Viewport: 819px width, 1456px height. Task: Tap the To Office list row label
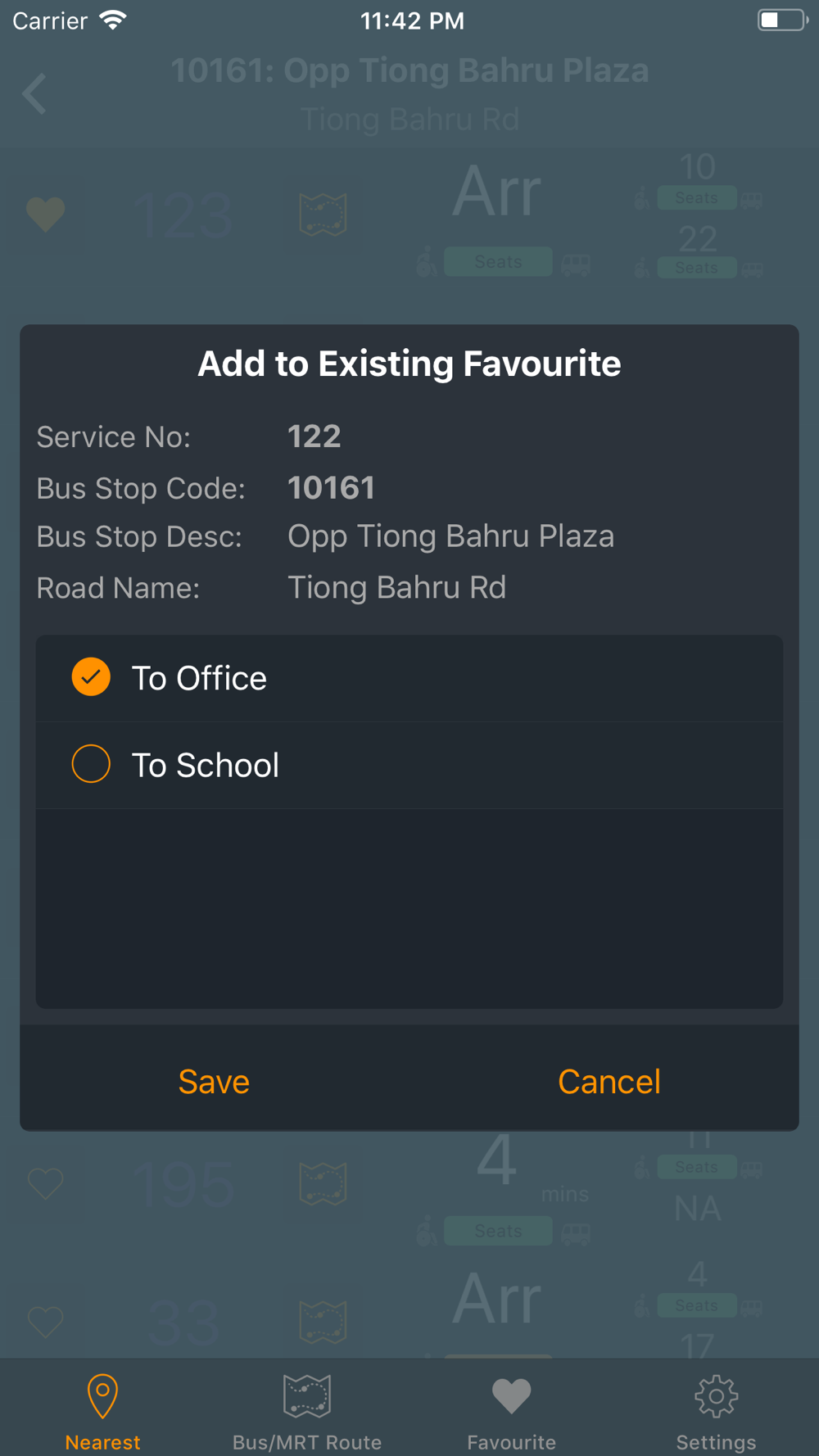coord(199,678)
